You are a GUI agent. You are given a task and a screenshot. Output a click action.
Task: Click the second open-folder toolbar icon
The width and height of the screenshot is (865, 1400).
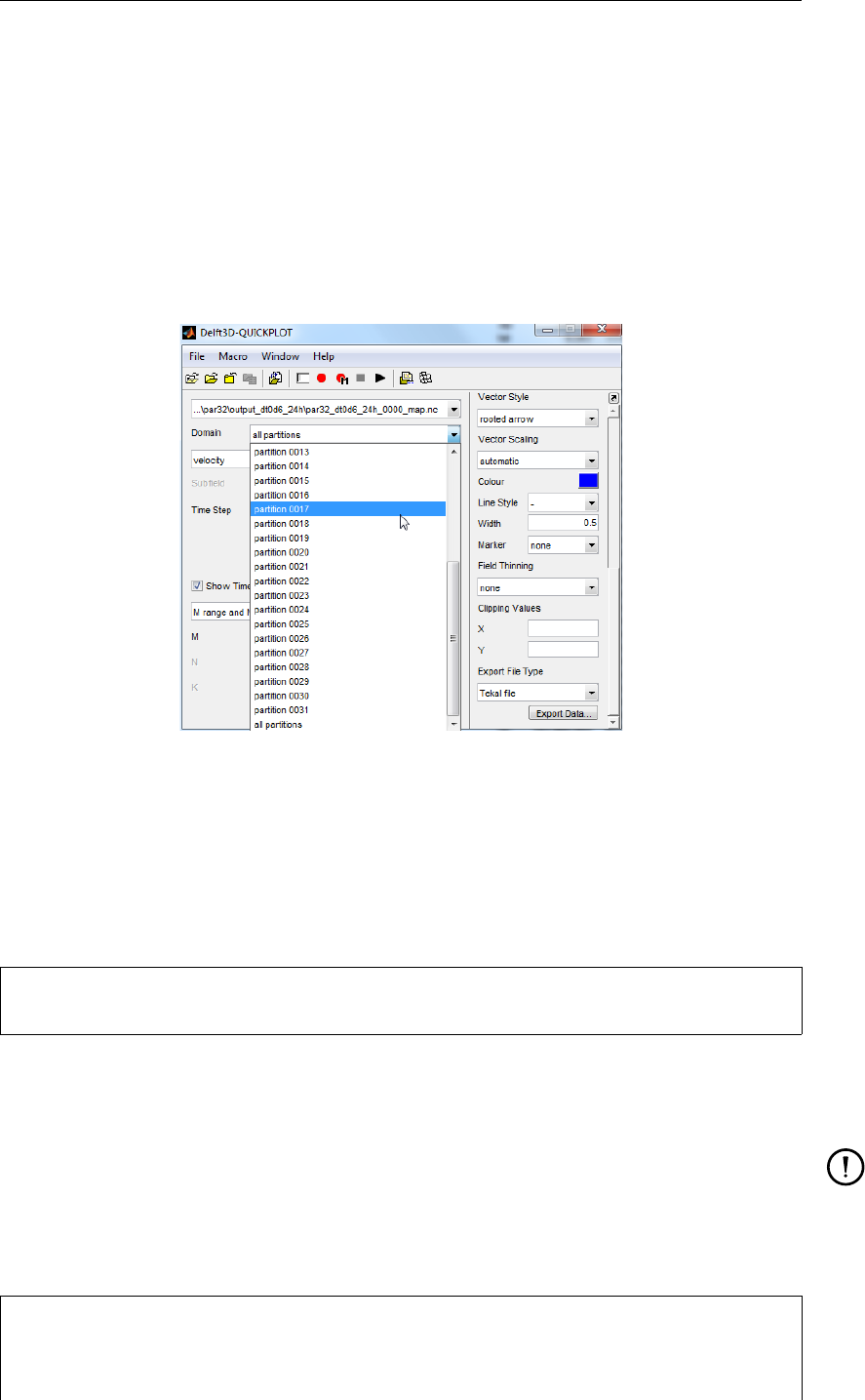[211, 379]
